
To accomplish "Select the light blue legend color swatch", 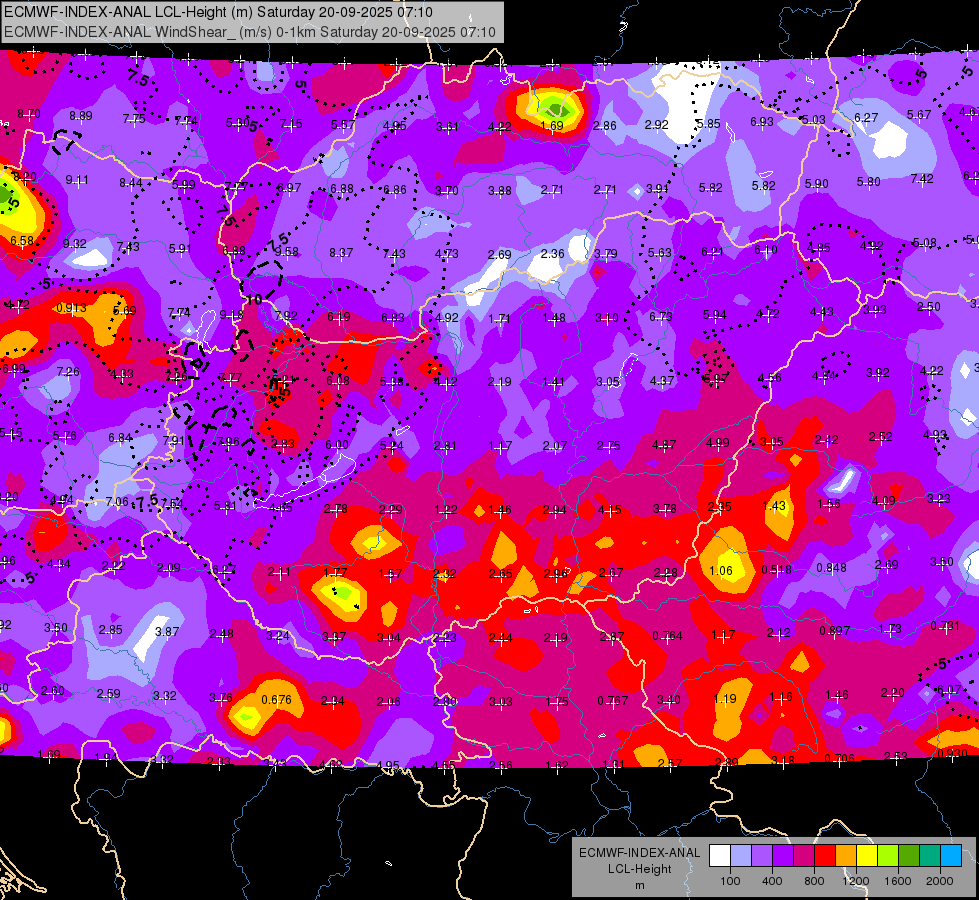I will click(x=951, y=856).
